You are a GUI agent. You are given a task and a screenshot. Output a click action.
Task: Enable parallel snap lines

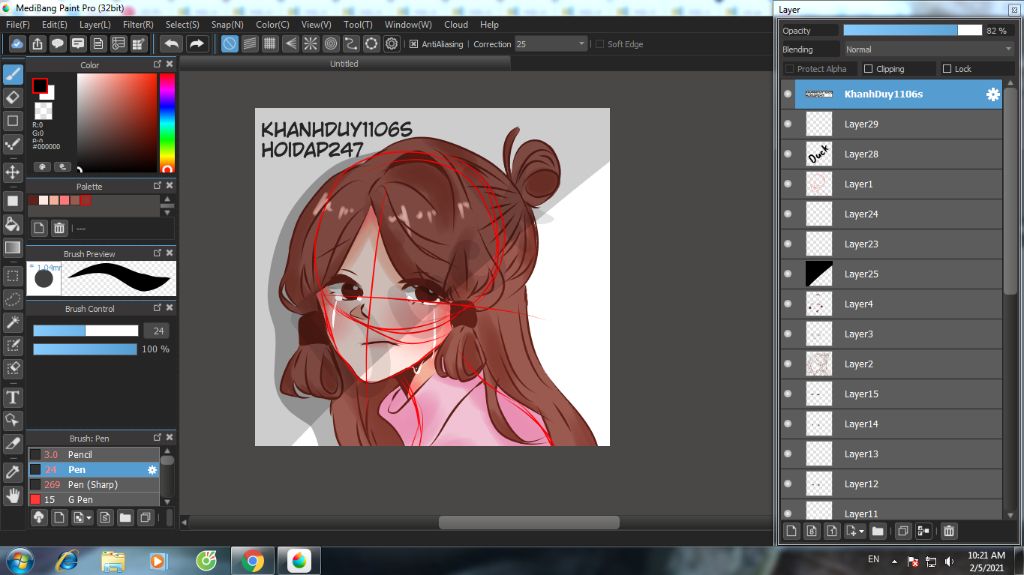(249, 44)
